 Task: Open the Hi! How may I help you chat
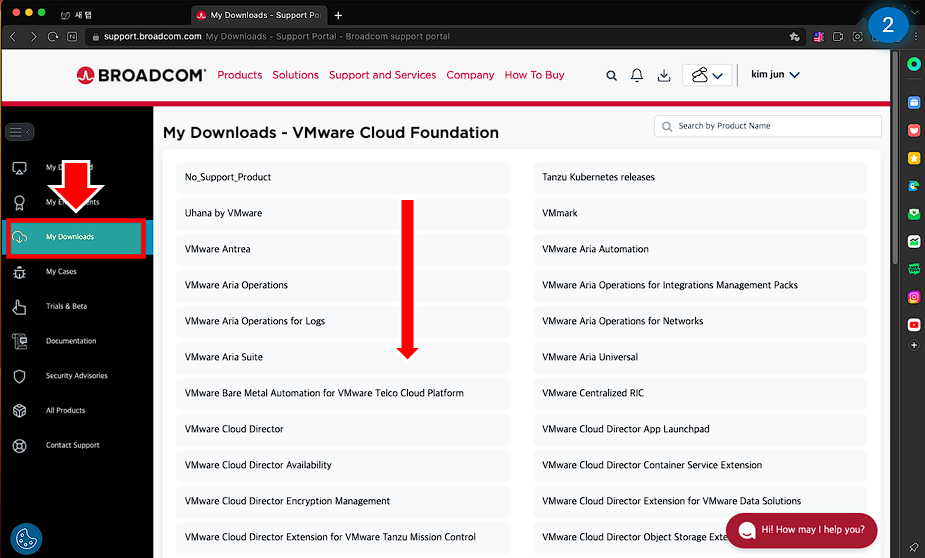point(801,530)
